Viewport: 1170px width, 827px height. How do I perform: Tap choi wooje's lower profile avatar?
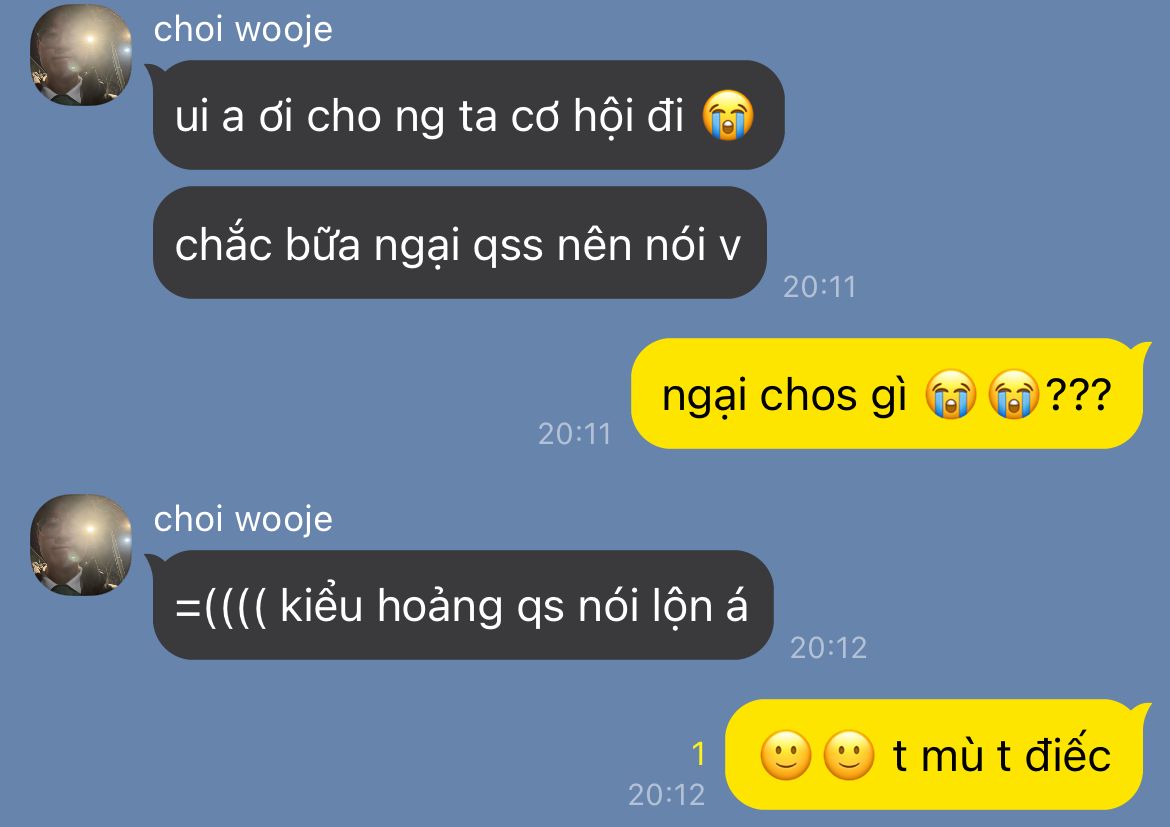tap(81, 545)
